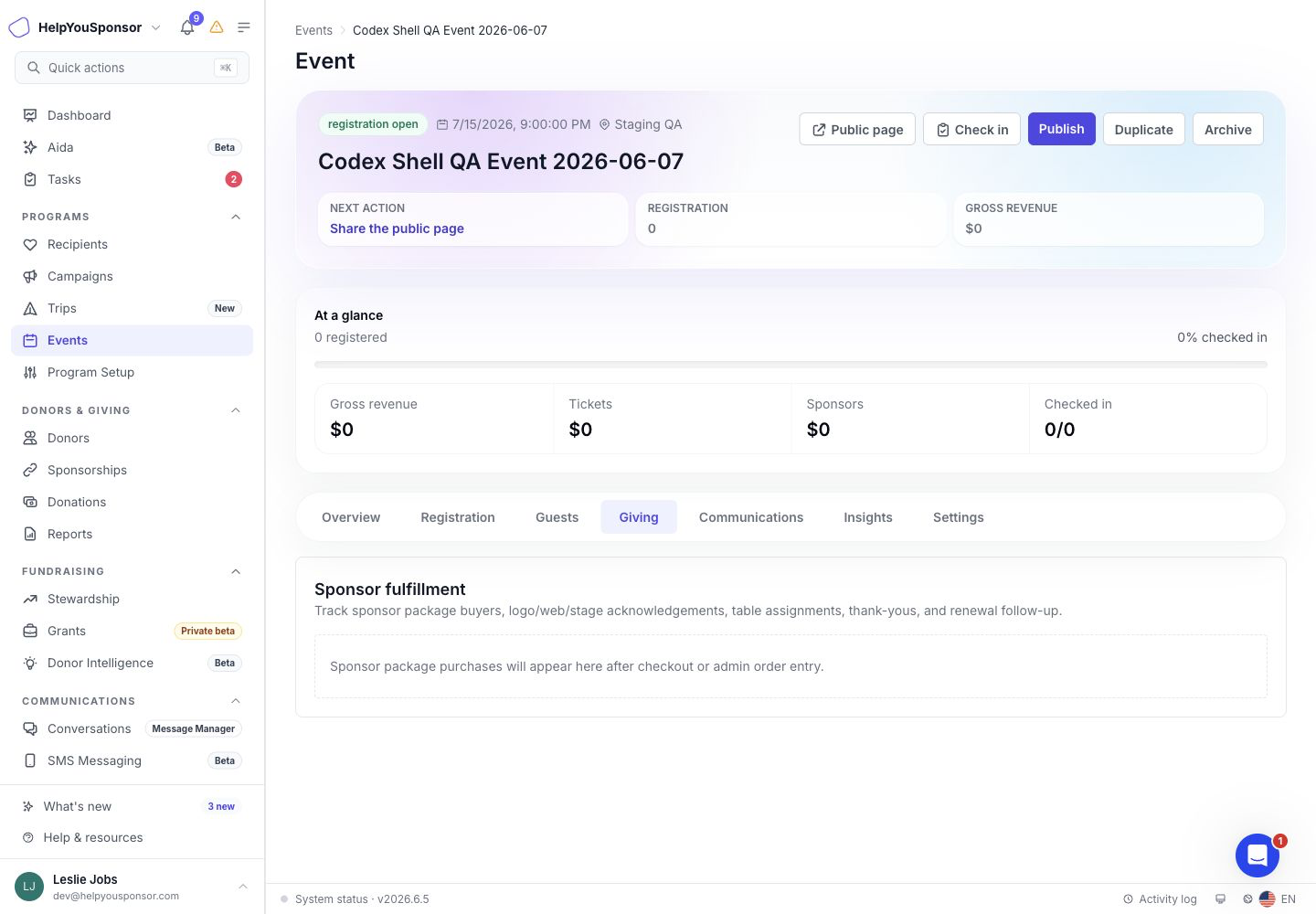Click the Donor Intelligence lightbulb icon
This screenshot has width=1316, height=914.
coord(30,663)
